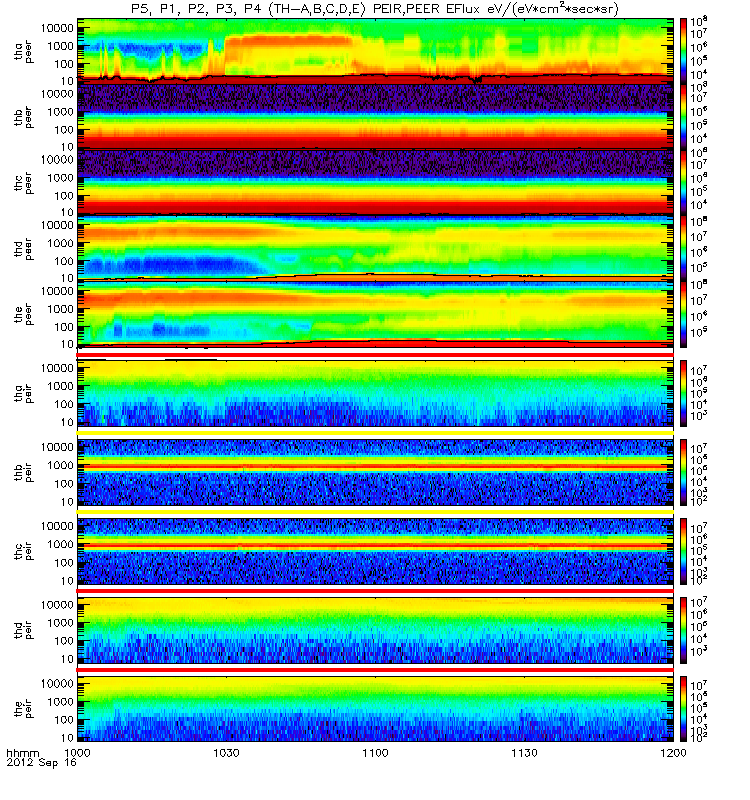This screenshot has height=800, width=750.
Task: Click the '1000' time axis label
Action: click(77, 753)
